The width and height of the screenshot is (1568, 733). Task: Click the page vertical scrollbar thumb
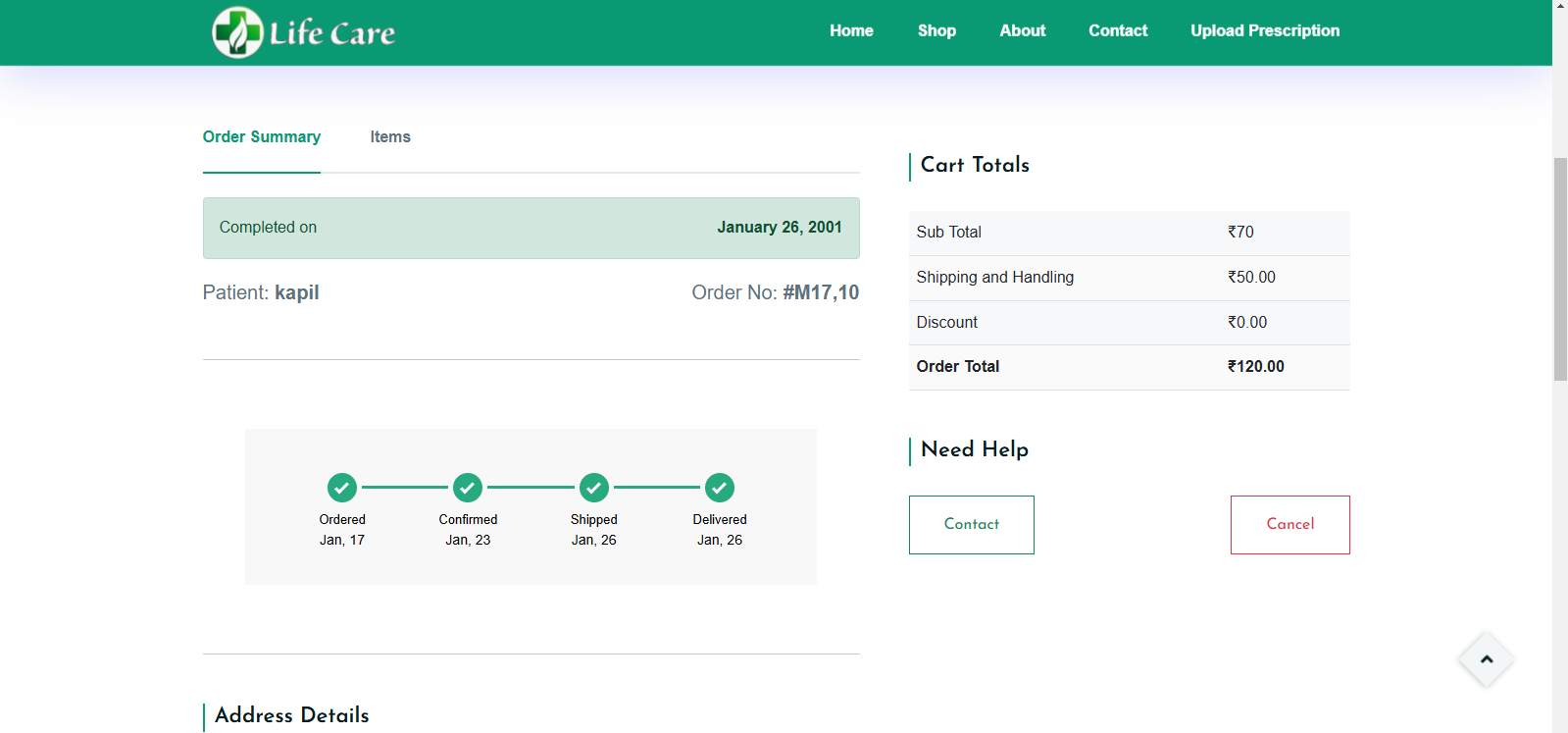[x=1559, y=268]
